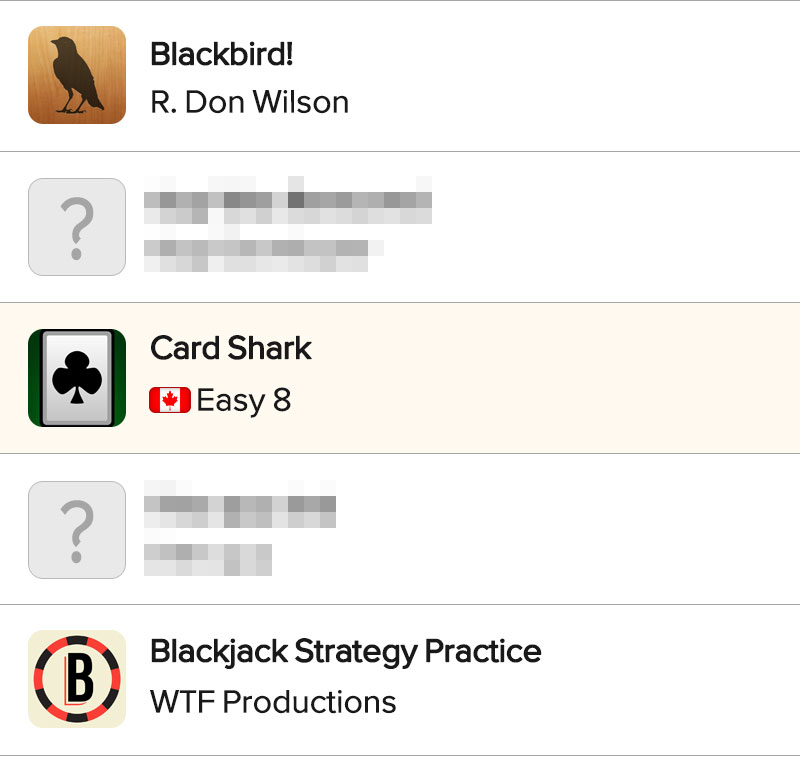Viewport: 800px width, 764px height.
Task: Click the blurred title below Blackbird!
Action: point(288,200)
